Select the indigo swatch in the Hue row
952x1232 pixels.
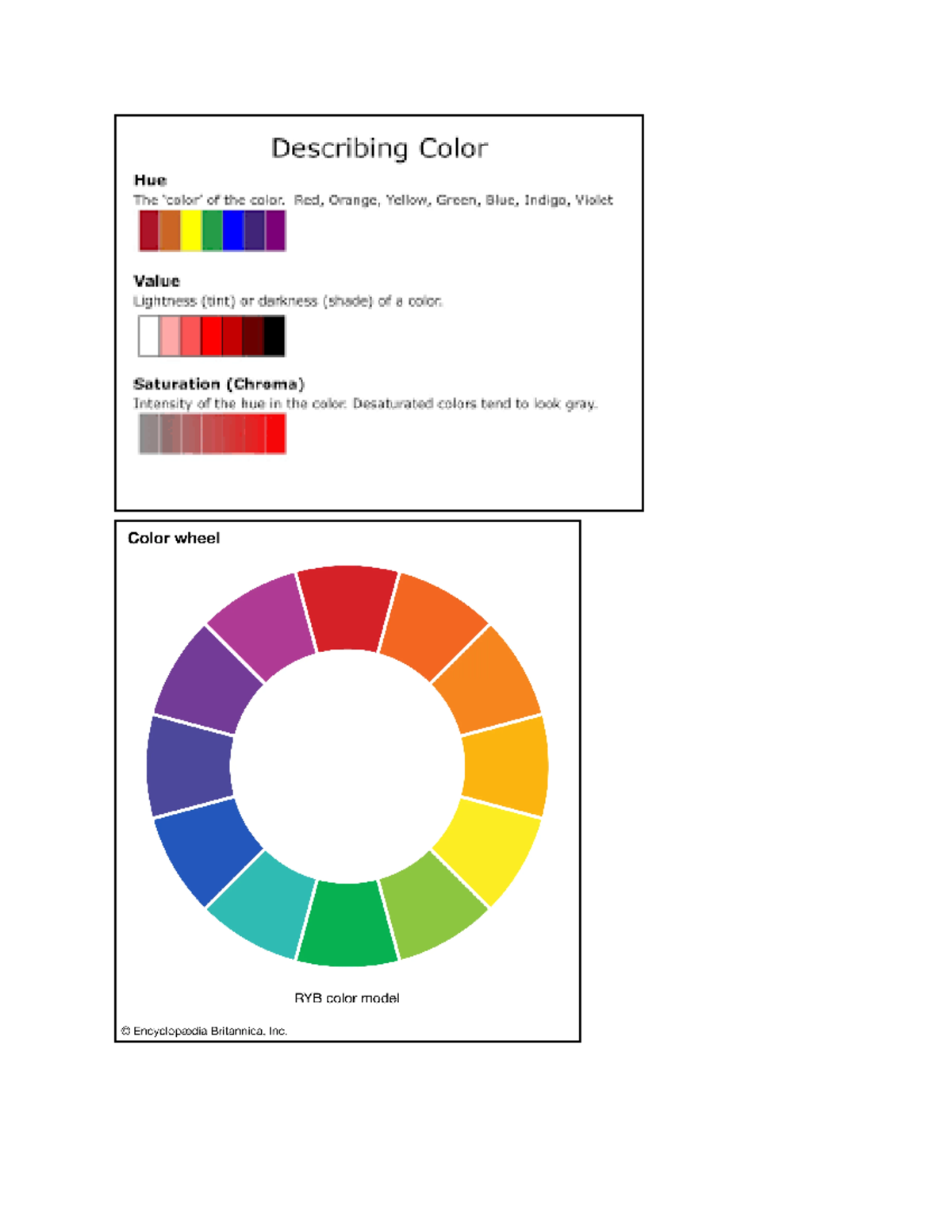click(254, 231)
